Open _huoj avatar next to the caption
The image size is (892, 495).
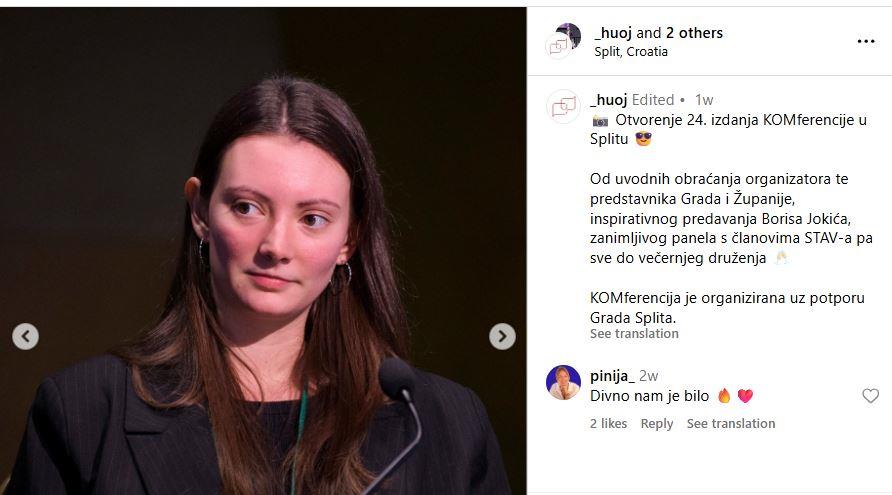click(563, 106)
